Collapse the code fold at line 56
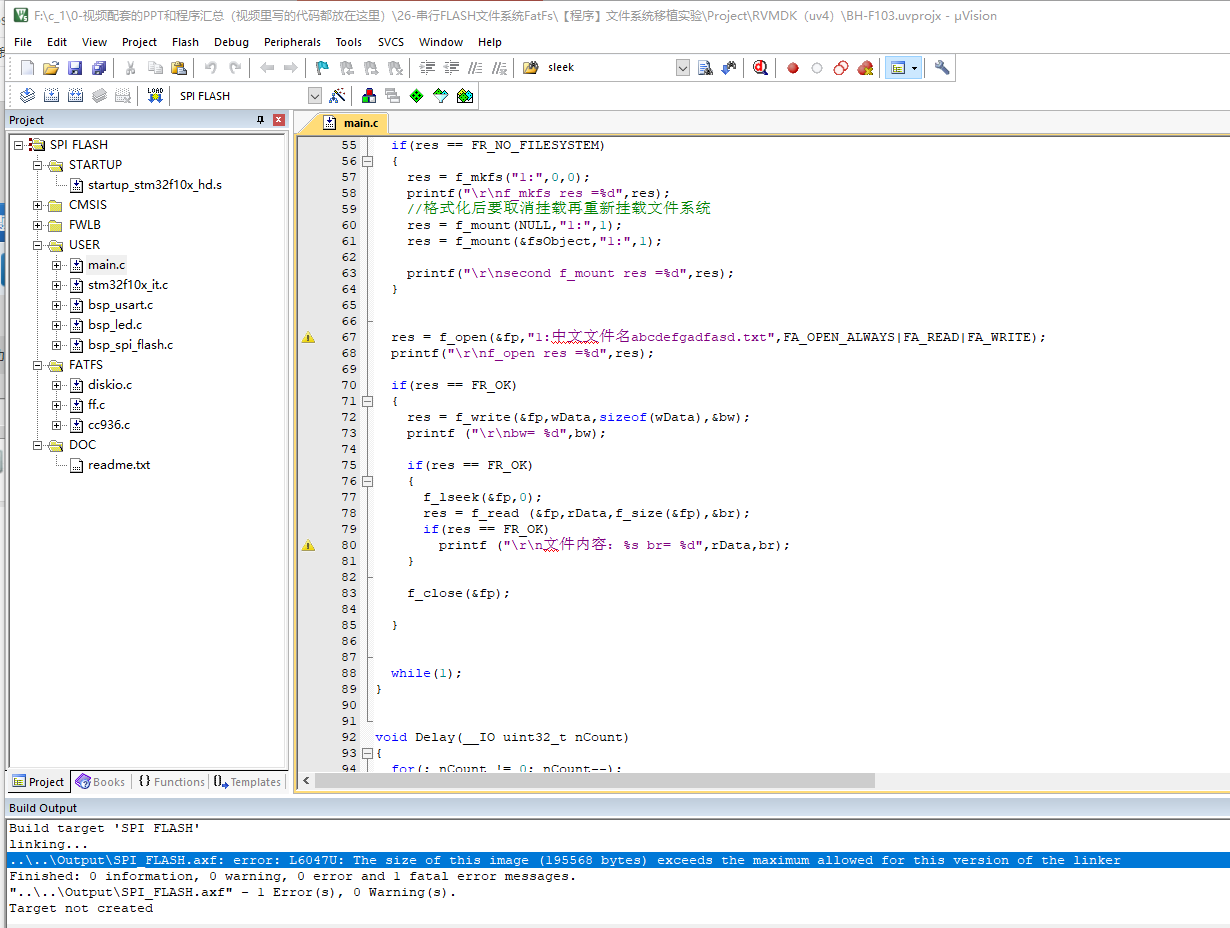Viewport: 1230px width, 928px height. point(367,161)
